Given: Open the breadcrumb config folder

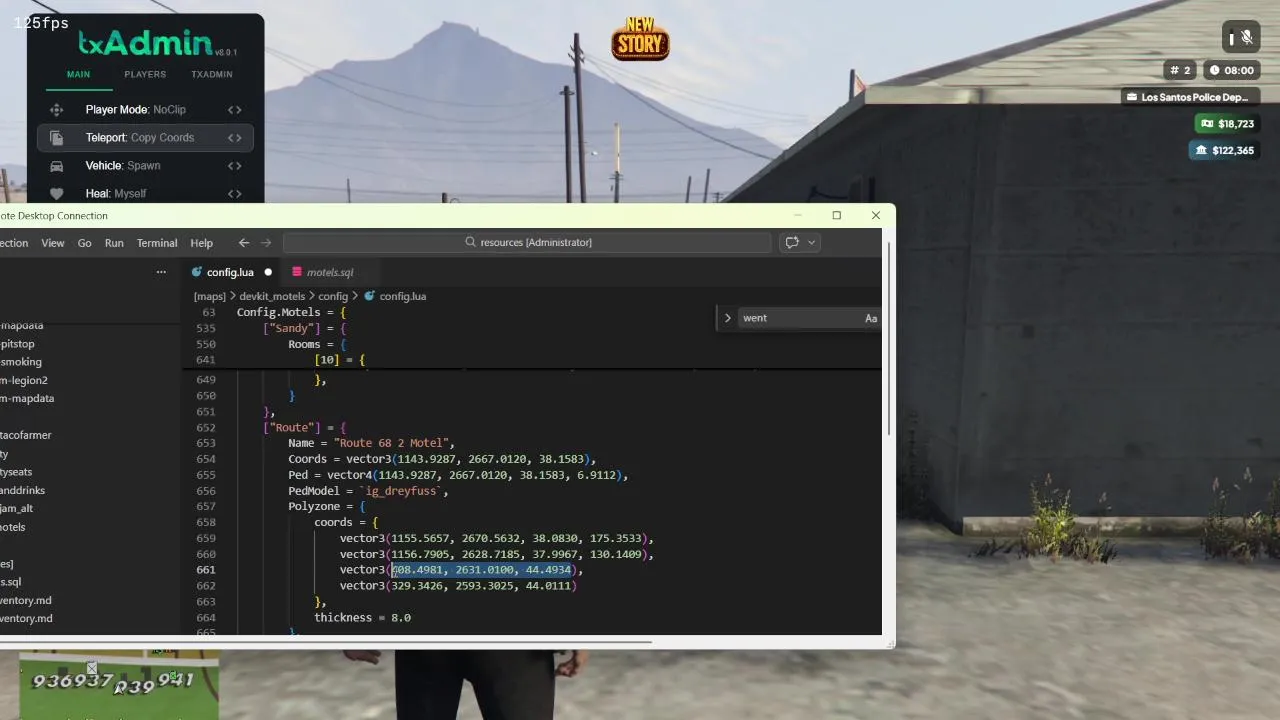Looking at the screenshot, I should coord(333,296).
